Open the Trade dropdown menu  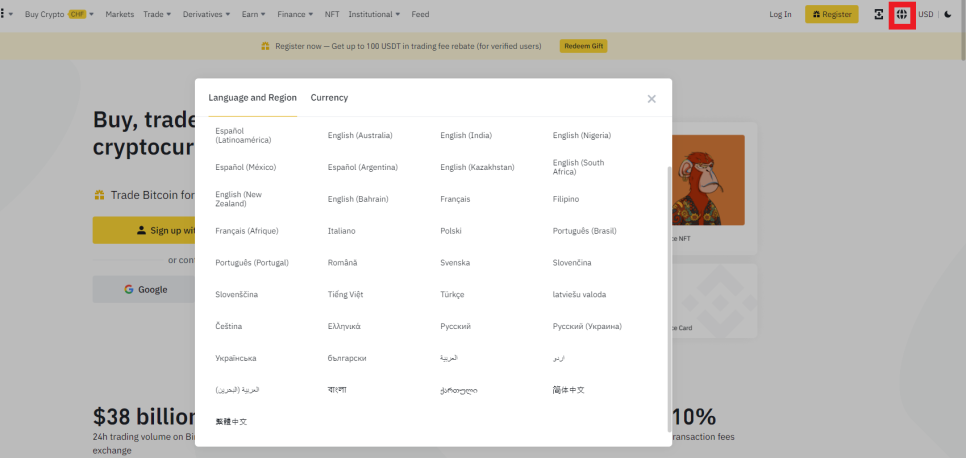[x=157, y=14]
